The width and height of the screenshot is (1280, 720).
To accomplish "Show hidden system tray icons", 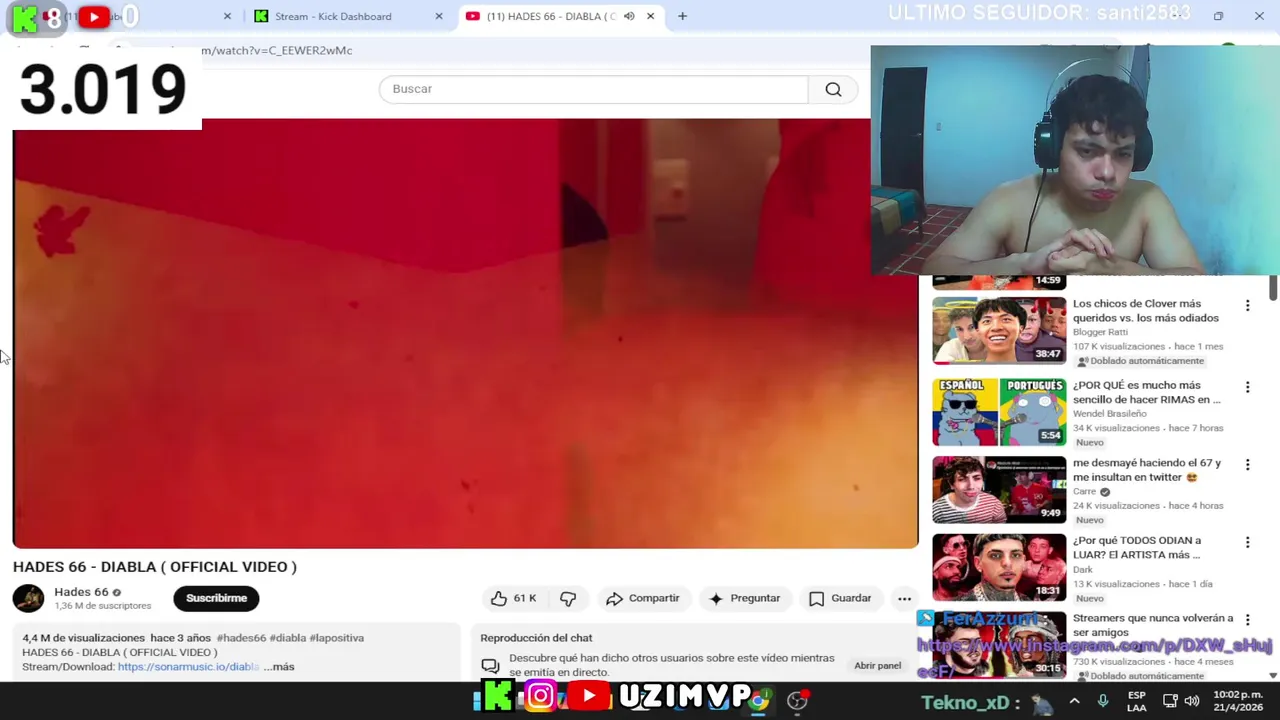I will tap(1074, 701).
